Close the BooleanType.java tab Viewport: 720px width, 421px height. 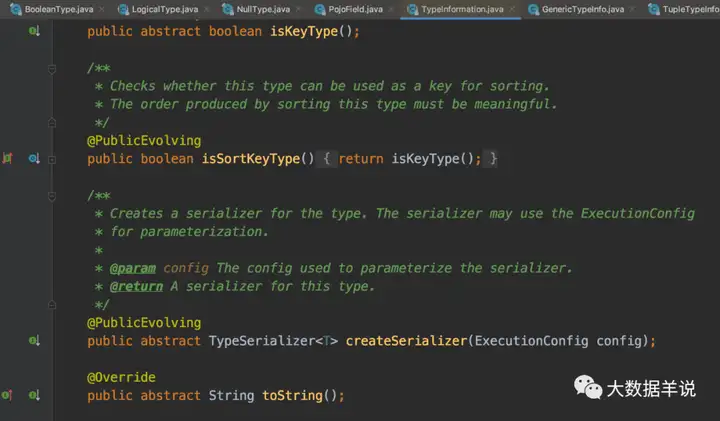pyautogui.click(x=101, y=9)
